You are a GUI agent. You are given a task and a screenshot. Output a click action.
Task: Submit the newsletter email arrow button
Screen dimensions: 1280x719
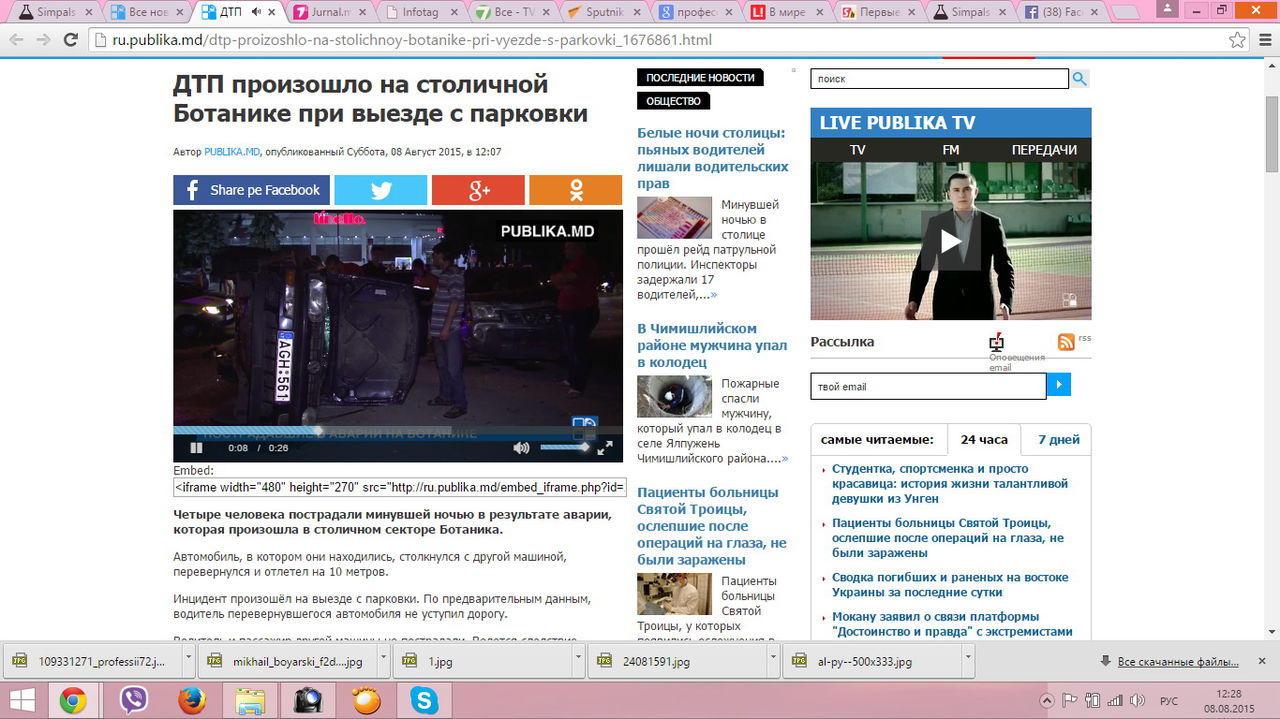tap(1059, 385)
